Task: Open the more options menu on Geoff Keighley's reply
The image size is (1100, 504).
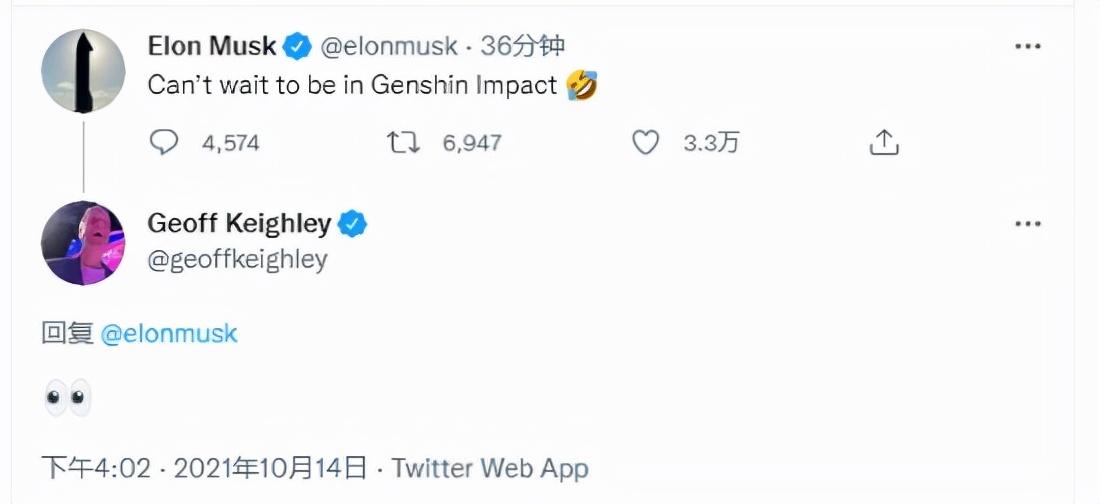Action: point(1028,223)
